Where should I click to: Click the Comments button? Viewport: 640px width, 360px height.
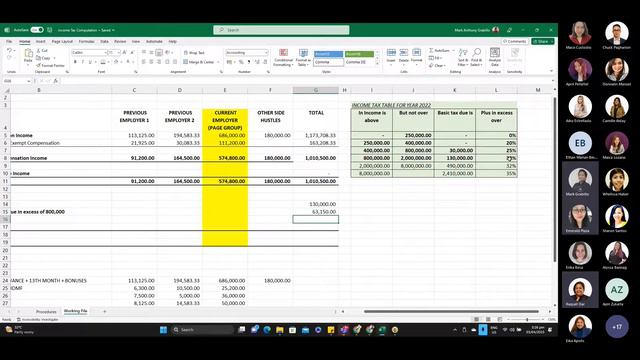coord(515,42)
